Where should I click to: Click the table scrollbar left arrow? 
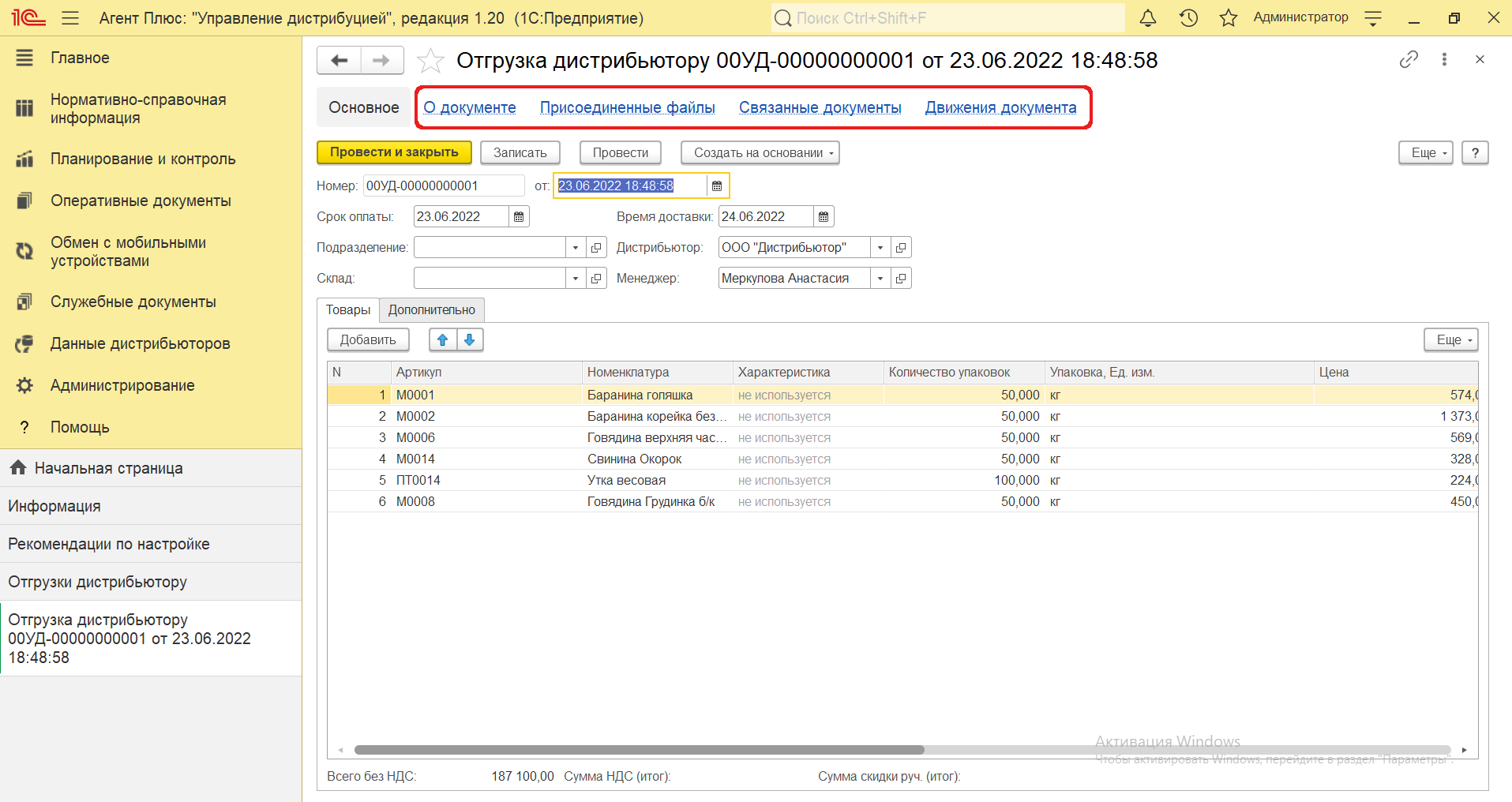point(341,750)
